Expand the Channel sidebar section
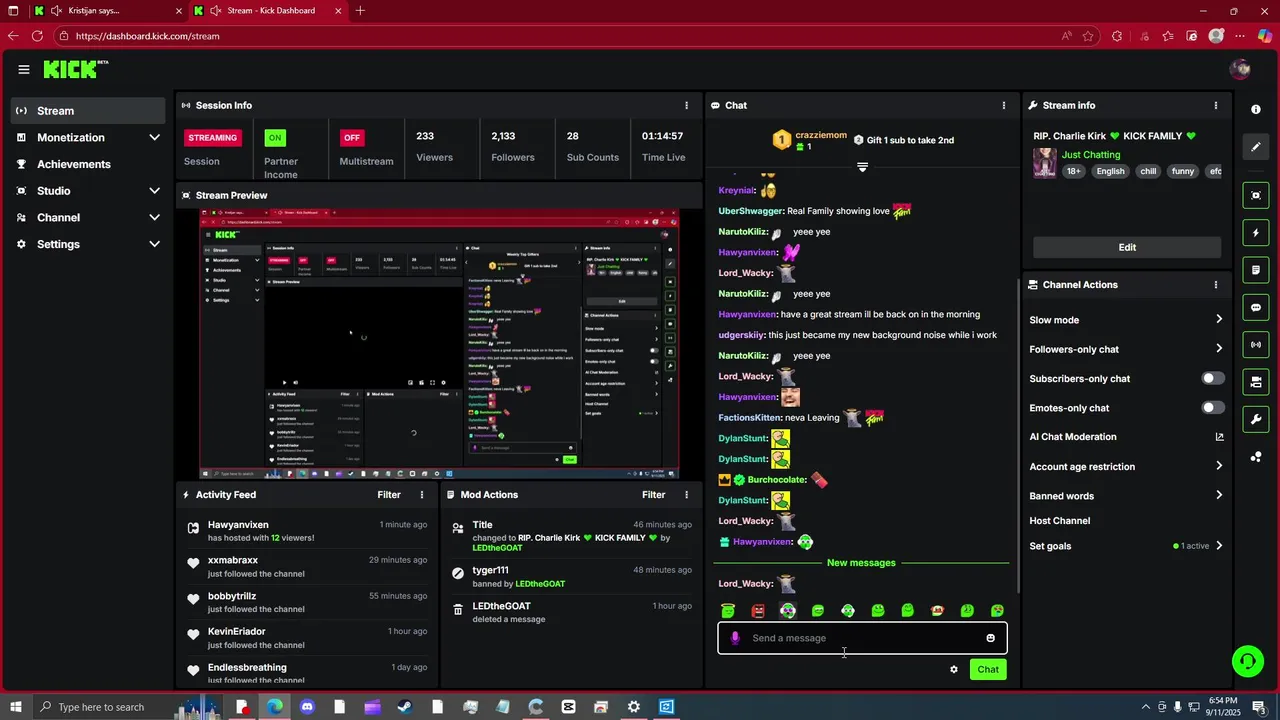The width and height of the screenshot is (1280, 720). pos(154,217)
